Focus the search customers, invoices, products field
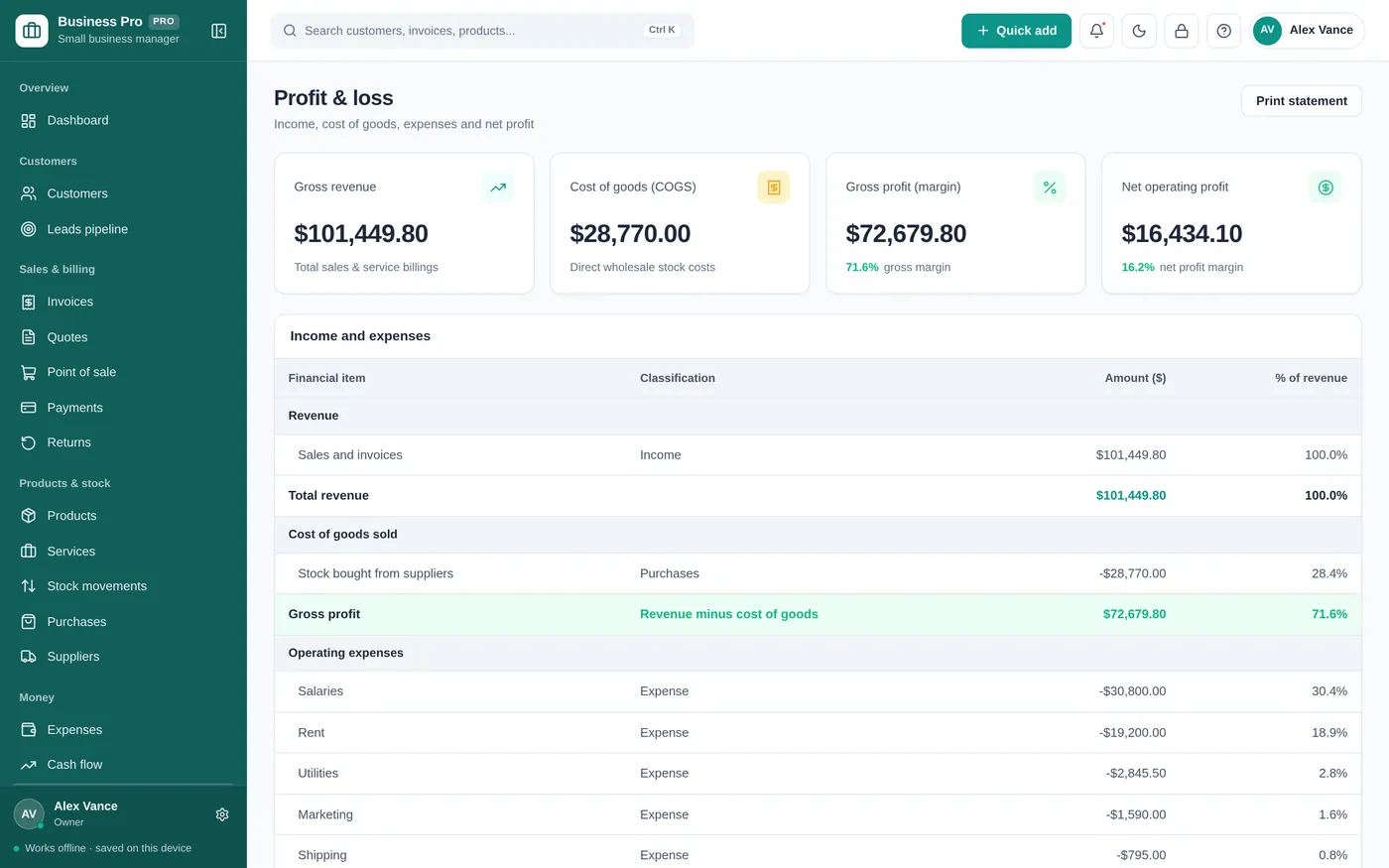The height and width of the screenshot is (868, 1389). click(x=482, y=31)
